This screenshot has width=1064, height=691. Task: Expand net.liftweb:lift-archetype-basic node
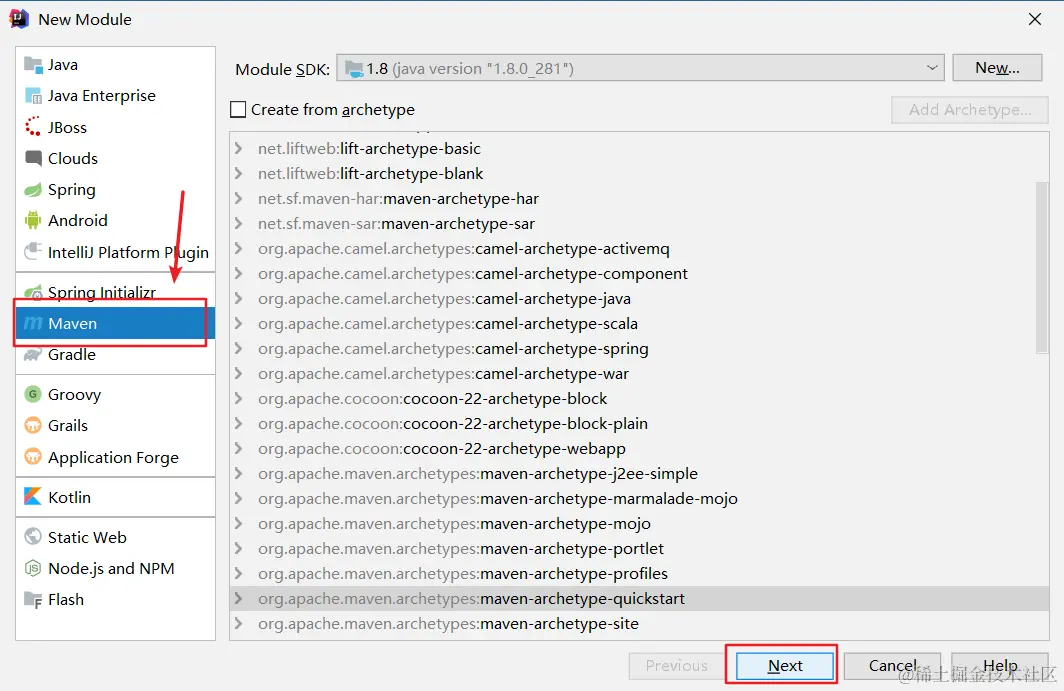238,148
